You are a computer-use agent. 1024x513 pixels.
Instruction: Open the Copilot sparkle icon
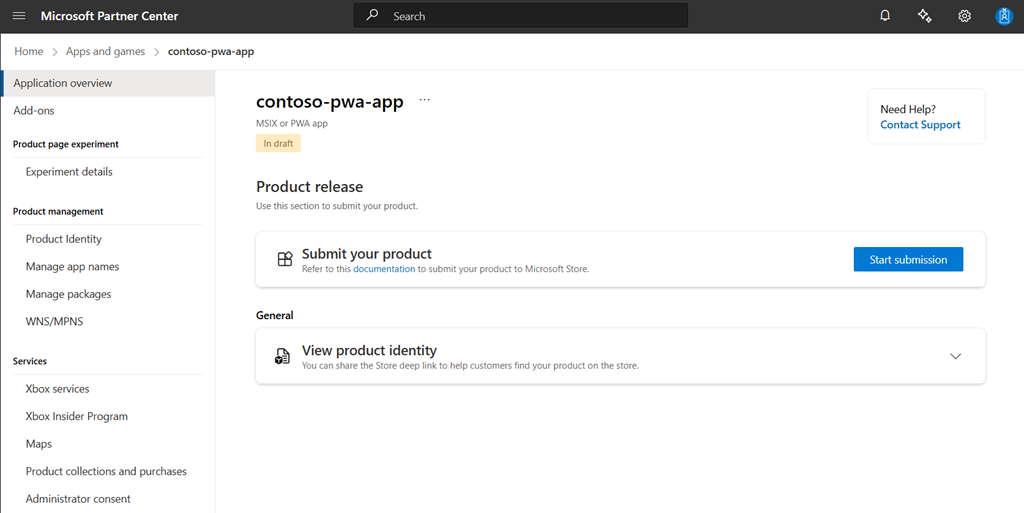pyautogui.click(x=925, y=16)
